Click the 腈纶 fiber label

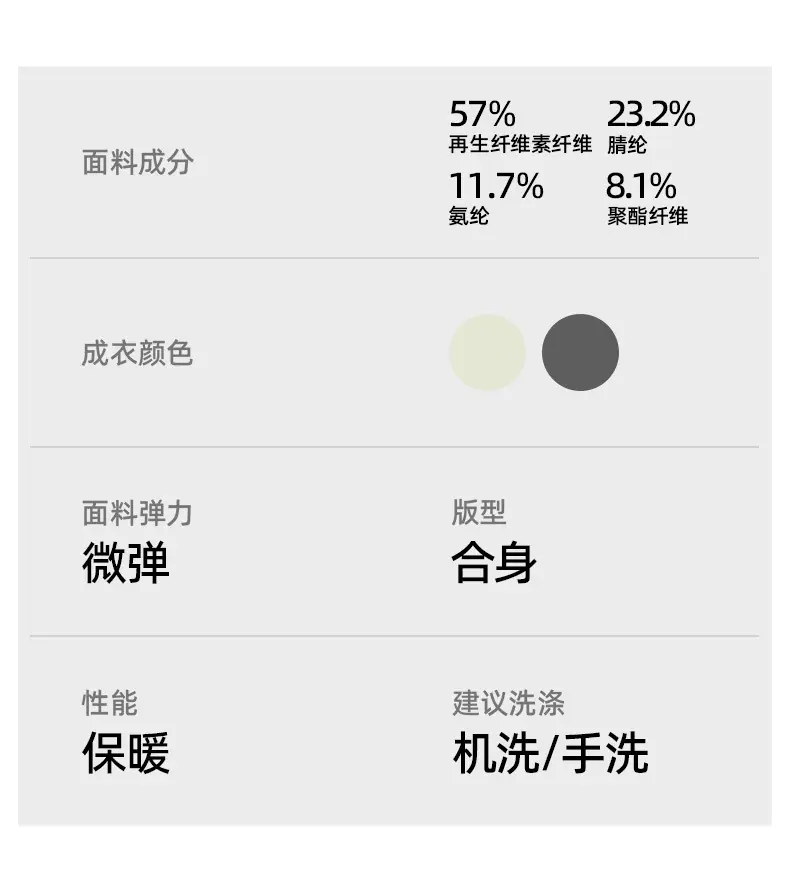pyautogui.click(x=627, y=144)
